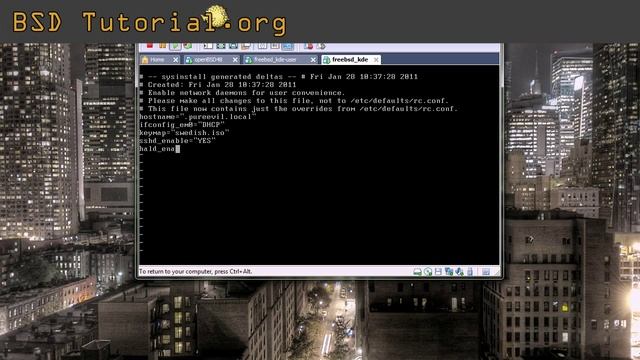The height and width of the screenshot is (360, 640).
Task: Click the network adapter status bar icon
Action: pos(449,272)
